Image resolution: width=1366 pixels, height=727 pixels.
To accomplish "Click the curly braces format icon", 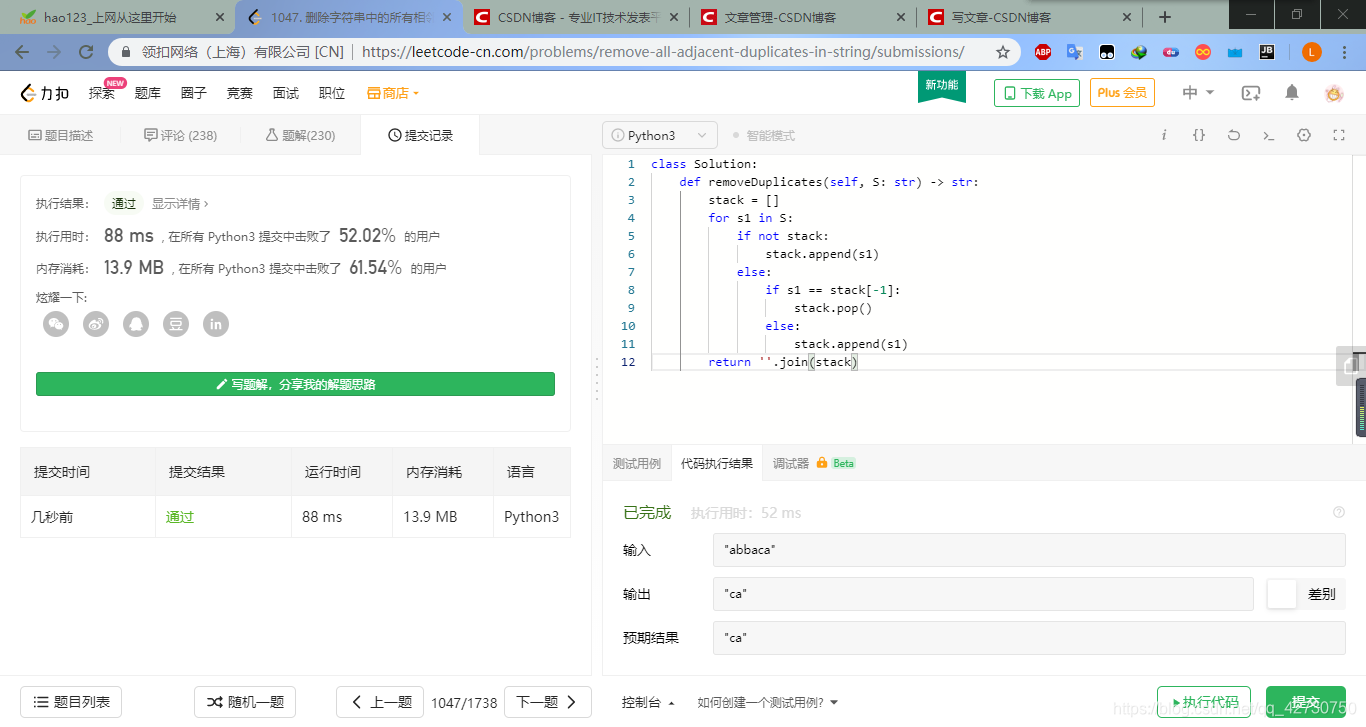I will [x=1199, y=135].
